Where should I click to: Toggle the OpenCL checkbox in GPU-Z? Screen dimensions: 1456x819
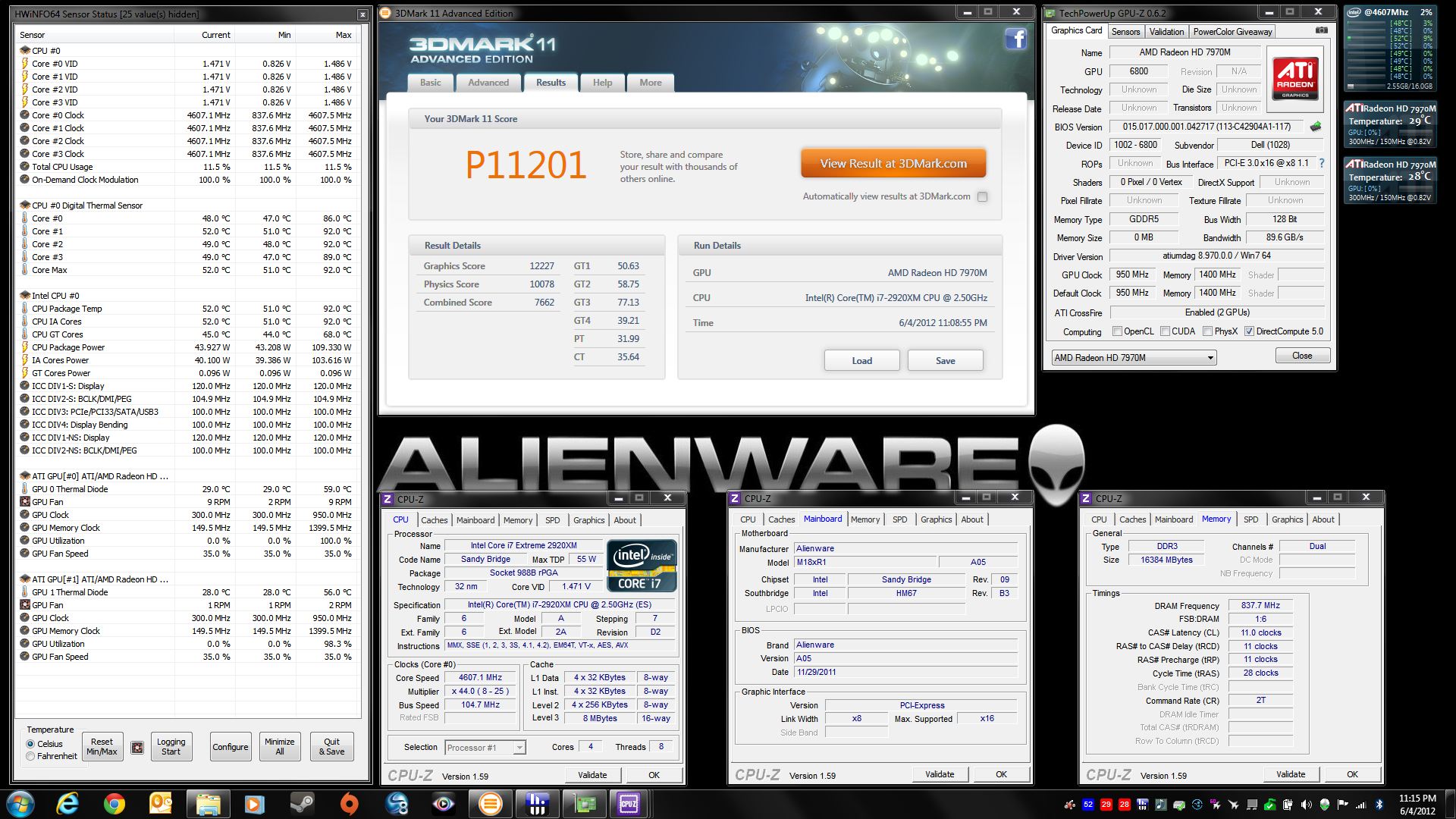coord(1117,331)
